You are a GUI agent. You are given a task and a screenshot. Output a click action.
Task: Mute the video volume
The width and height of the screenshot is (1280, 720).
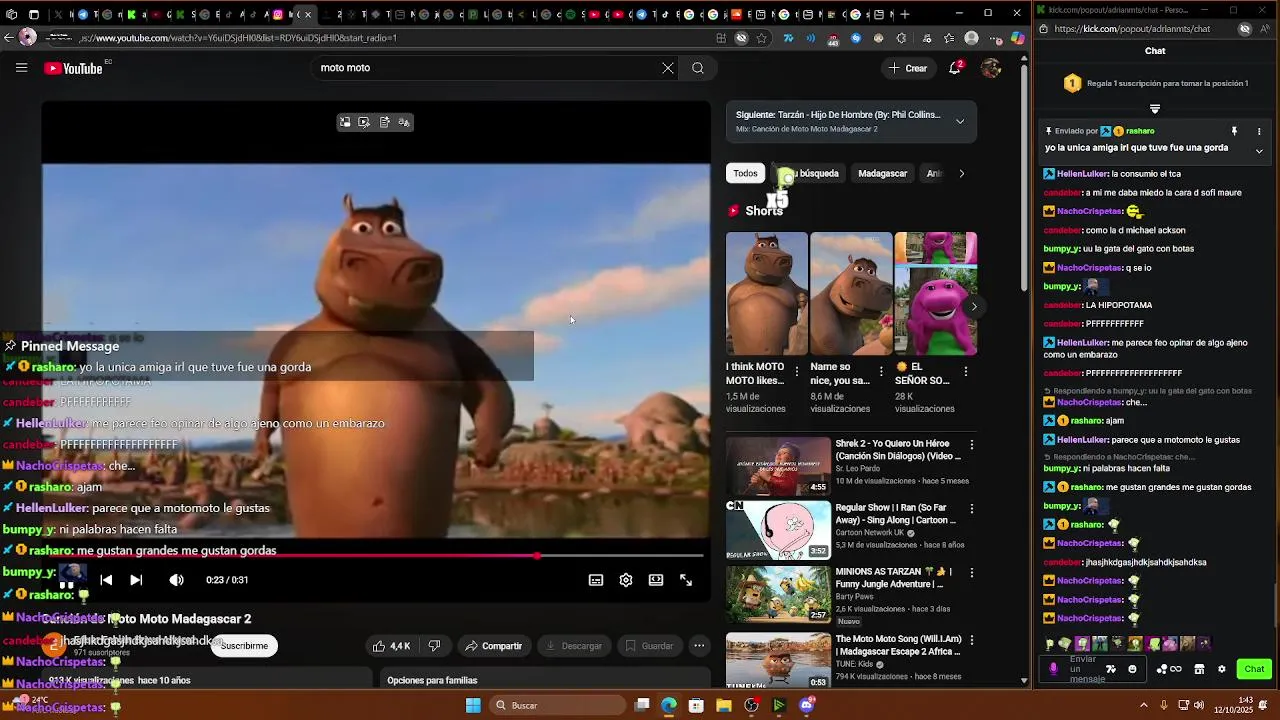pyautogui.click(x=176, y=580)
